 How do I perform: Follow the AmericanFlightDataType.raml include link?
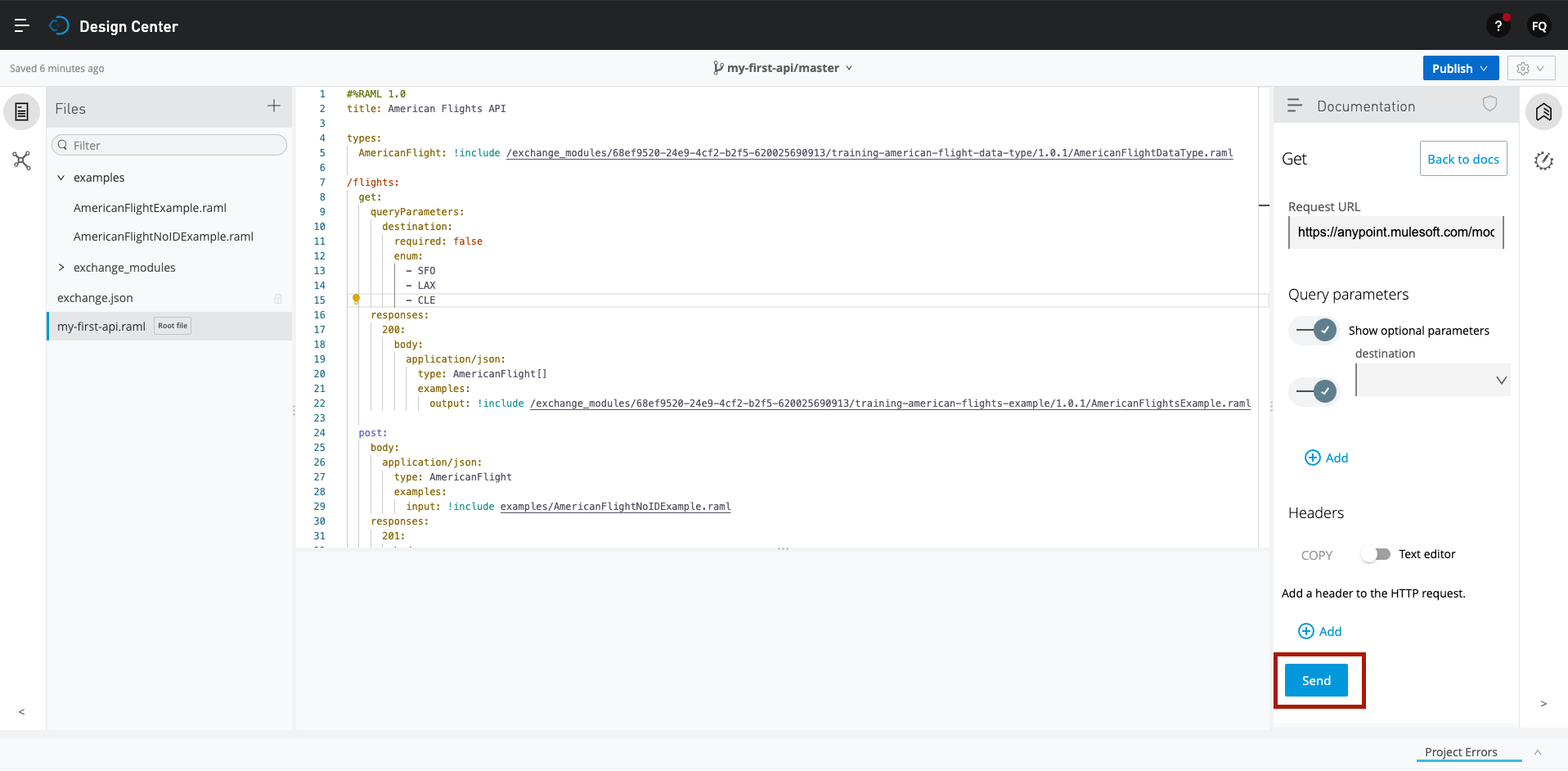[869, 153]
